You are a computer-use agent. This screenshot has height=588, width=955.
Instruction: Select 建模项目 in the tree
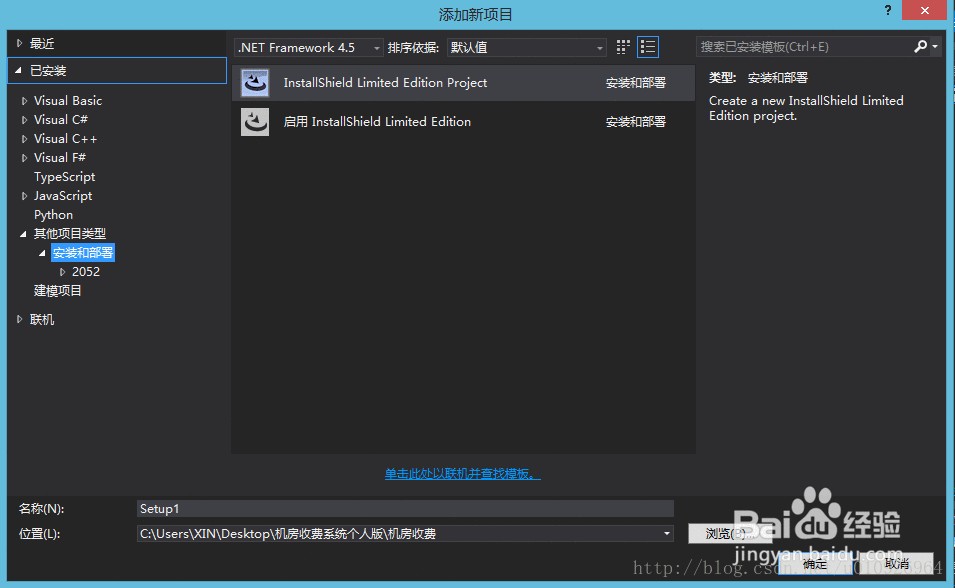[x=58, y=291]
